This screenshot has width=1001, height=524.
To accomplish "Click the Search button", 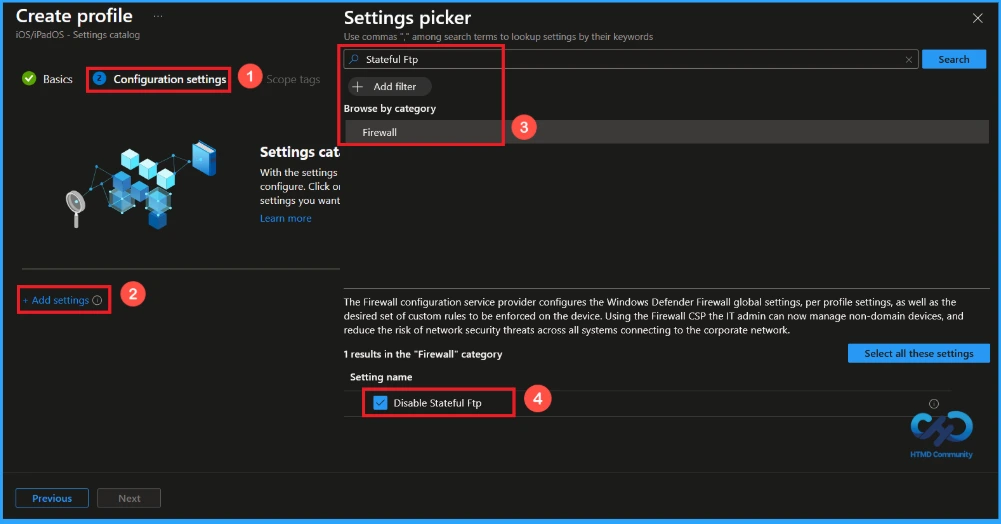I will [954, 59].
